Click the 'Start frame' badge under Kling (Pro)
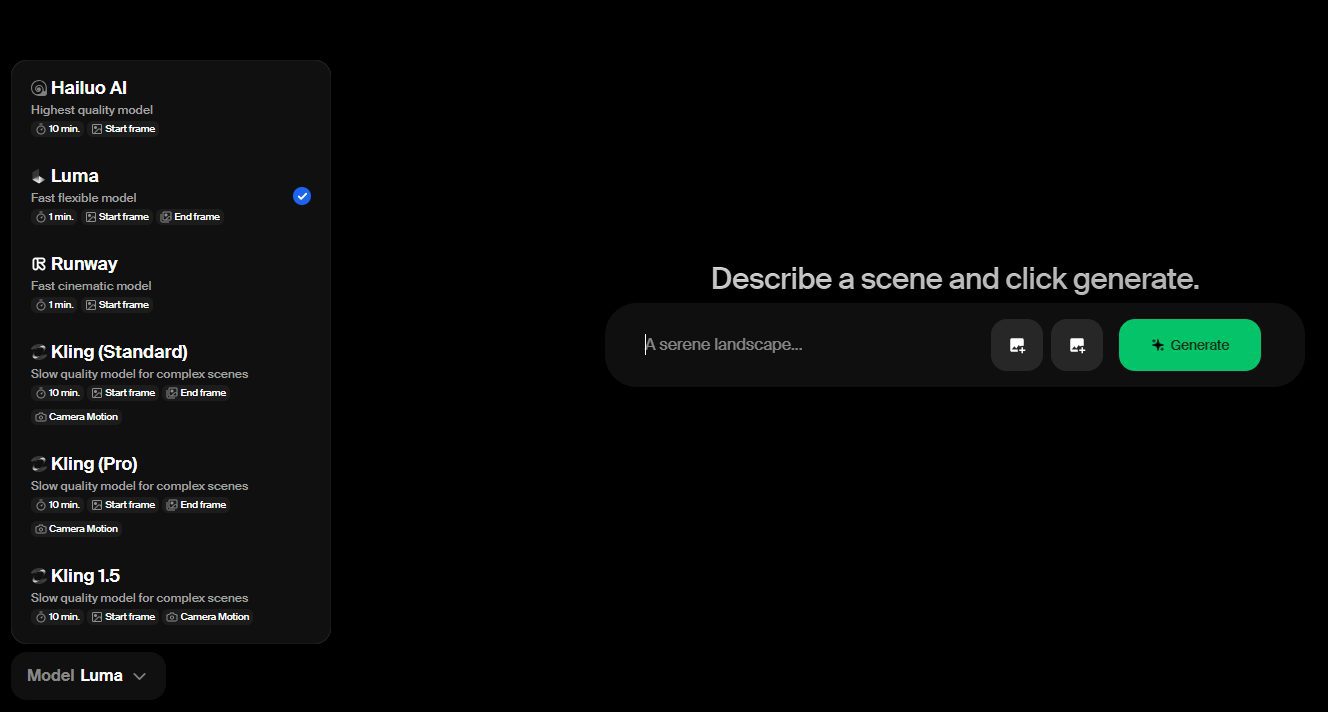 [123, 505]
